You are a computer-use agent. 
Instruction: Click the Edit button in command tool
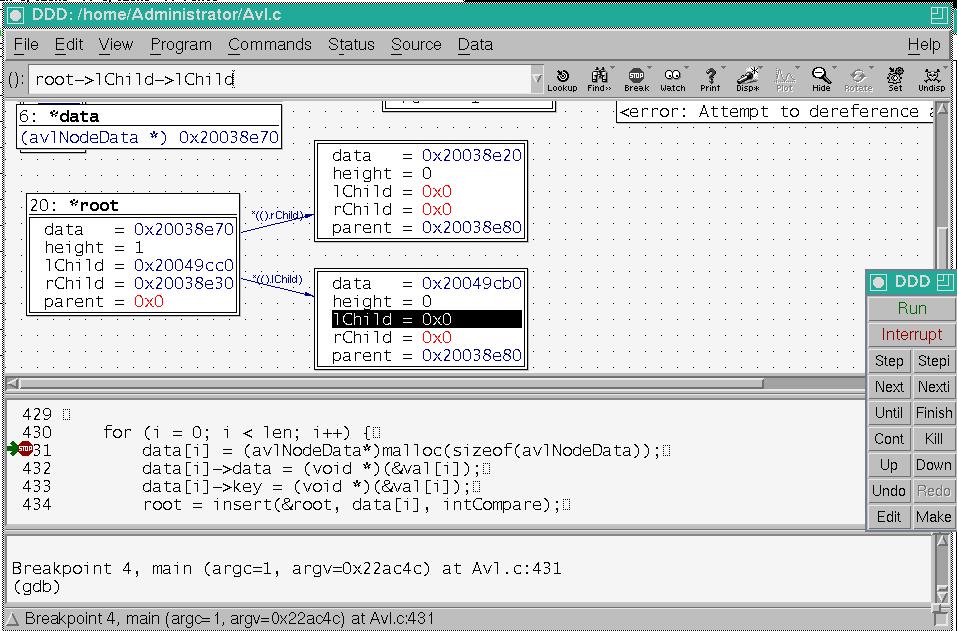889,517
